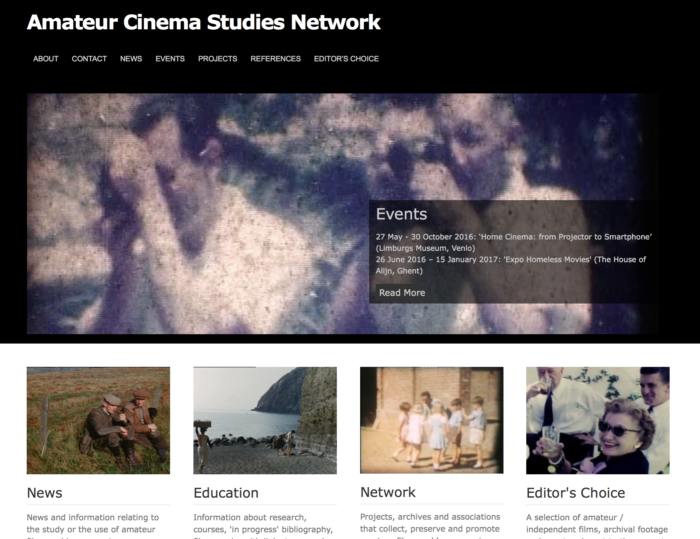Image resolution: width=700 pixels, height=539 pixels.
Task: Click the large vintage film banner image
Action: [x=200, y=215]
